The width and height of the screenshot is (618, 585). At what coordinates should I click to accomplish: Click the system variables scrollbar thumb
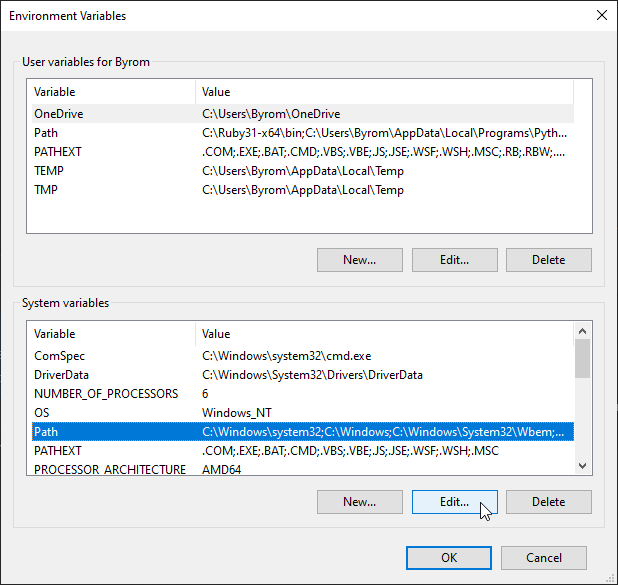pyautogui.click(x=583, y=358)
